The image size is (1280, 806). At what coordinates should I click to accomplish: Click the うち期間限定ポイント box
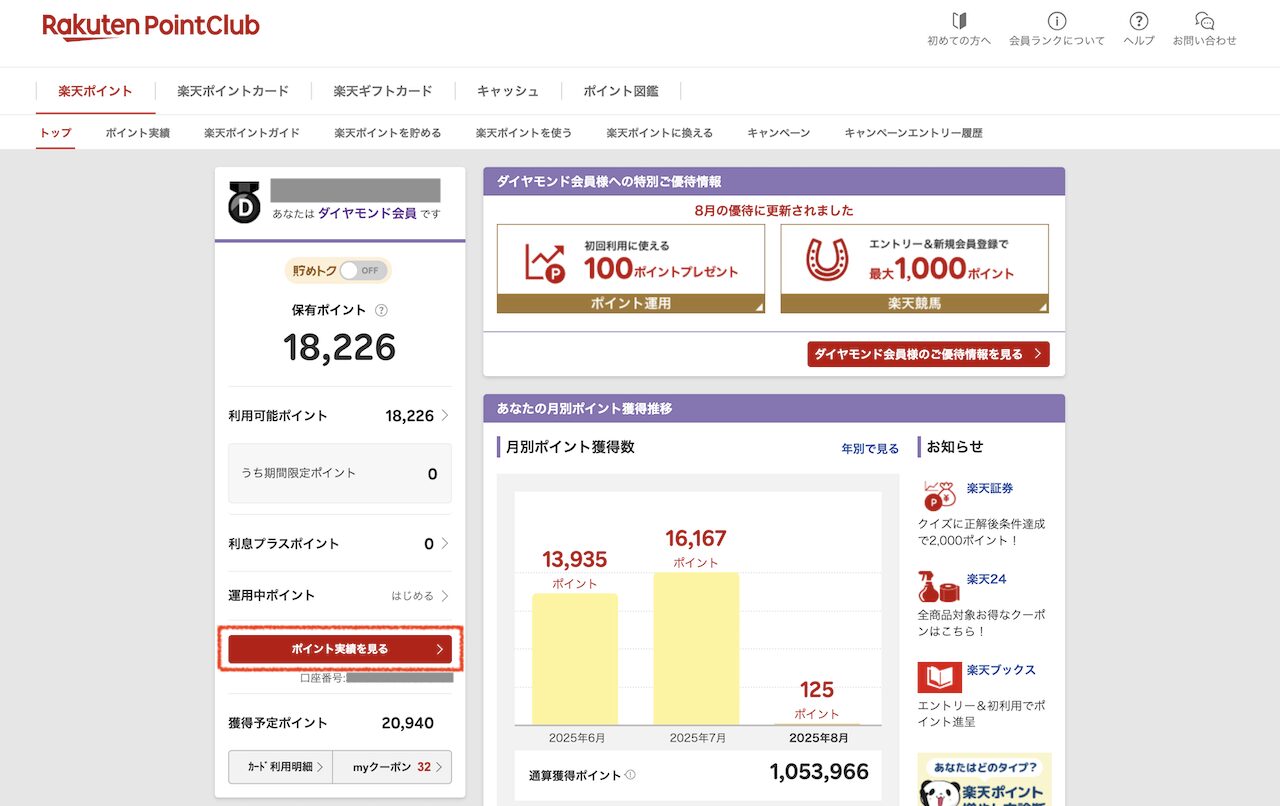click(340, 473)
